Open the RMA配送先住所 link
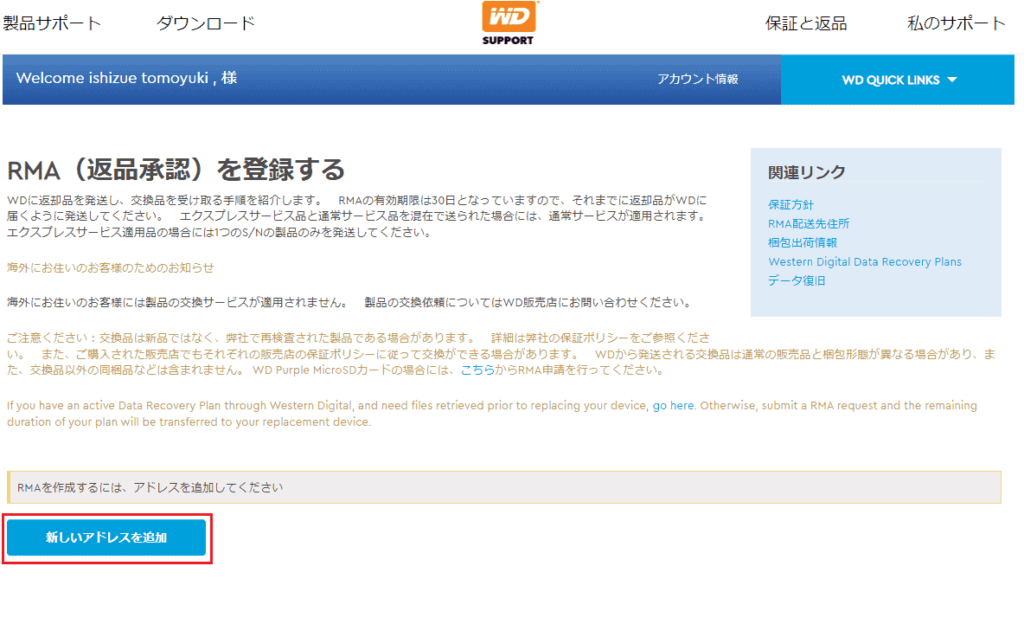This screenshot has height=624, width=1024. click(808, 224)
